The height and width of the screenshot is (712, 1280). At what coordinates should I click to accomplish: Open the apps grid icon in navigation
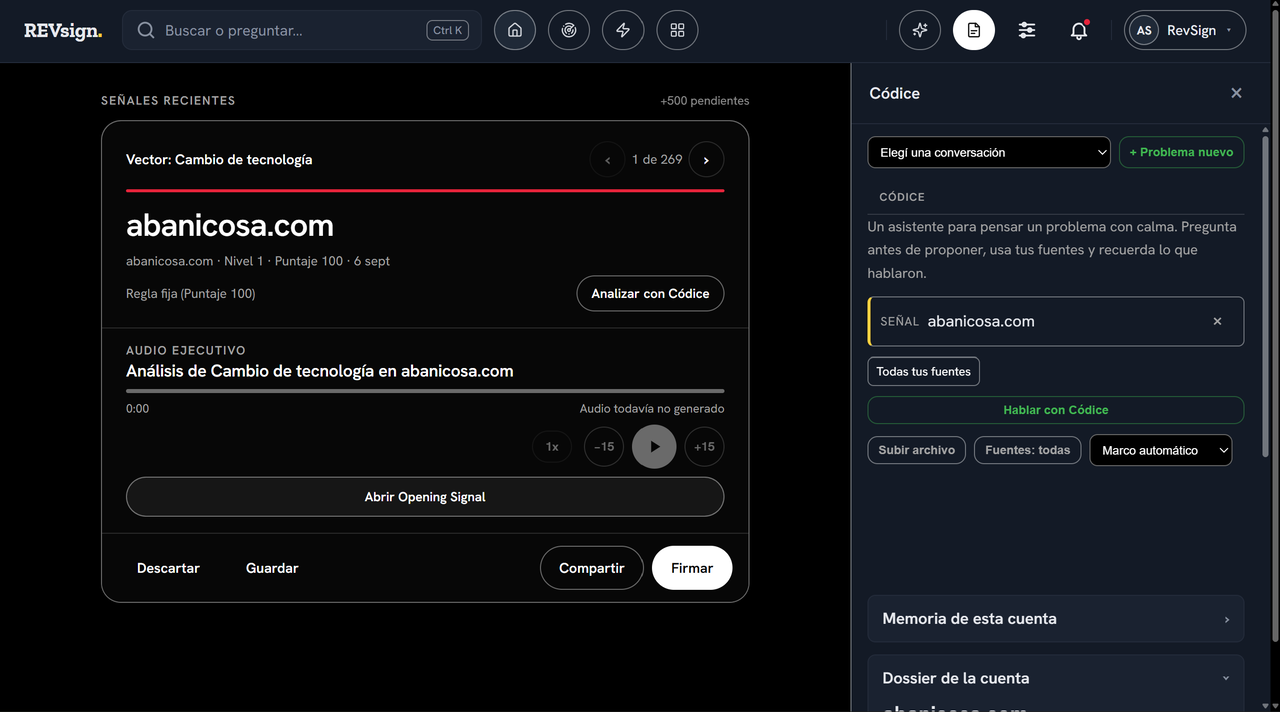coord(677,30)
